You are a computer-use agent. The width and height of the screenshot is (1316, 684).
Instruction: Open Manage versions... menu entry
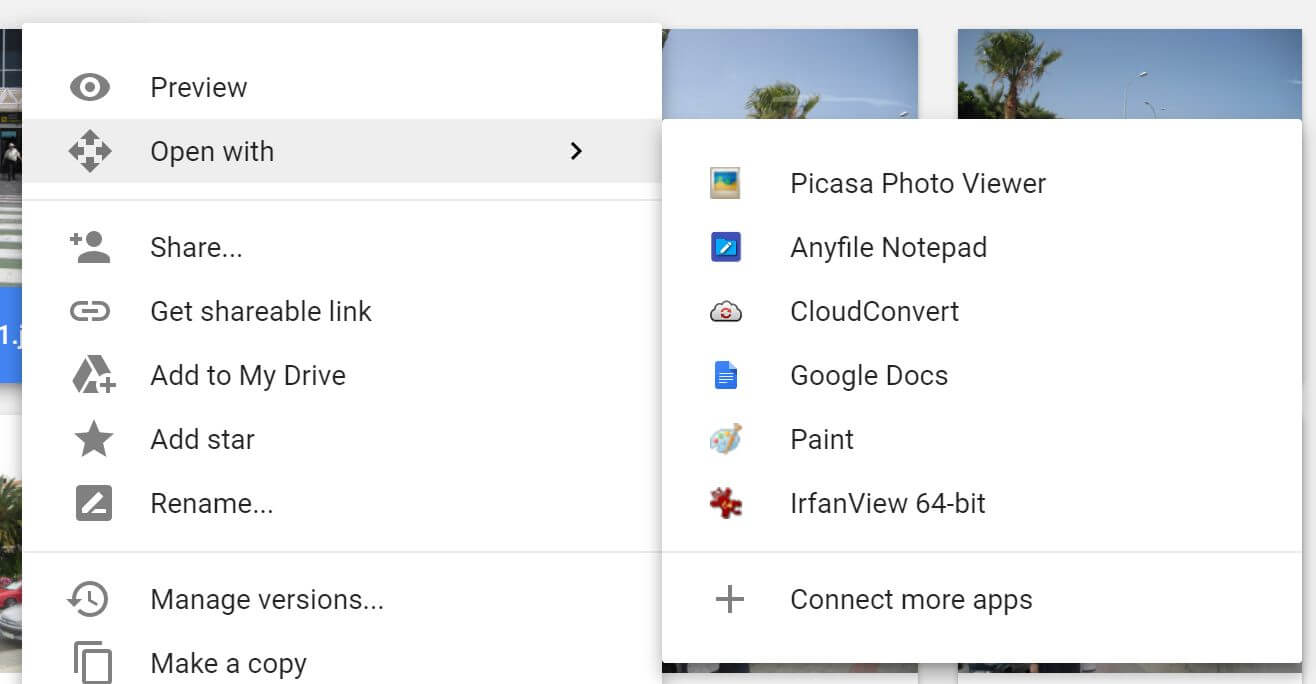pos(266,600)
